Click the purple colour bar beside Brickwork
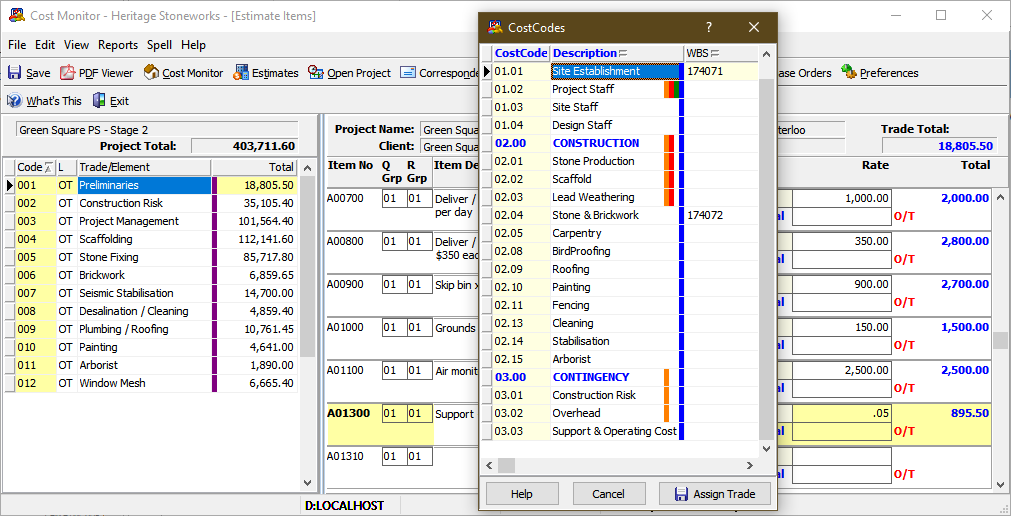1011x516 pixels. pos(214,275)
